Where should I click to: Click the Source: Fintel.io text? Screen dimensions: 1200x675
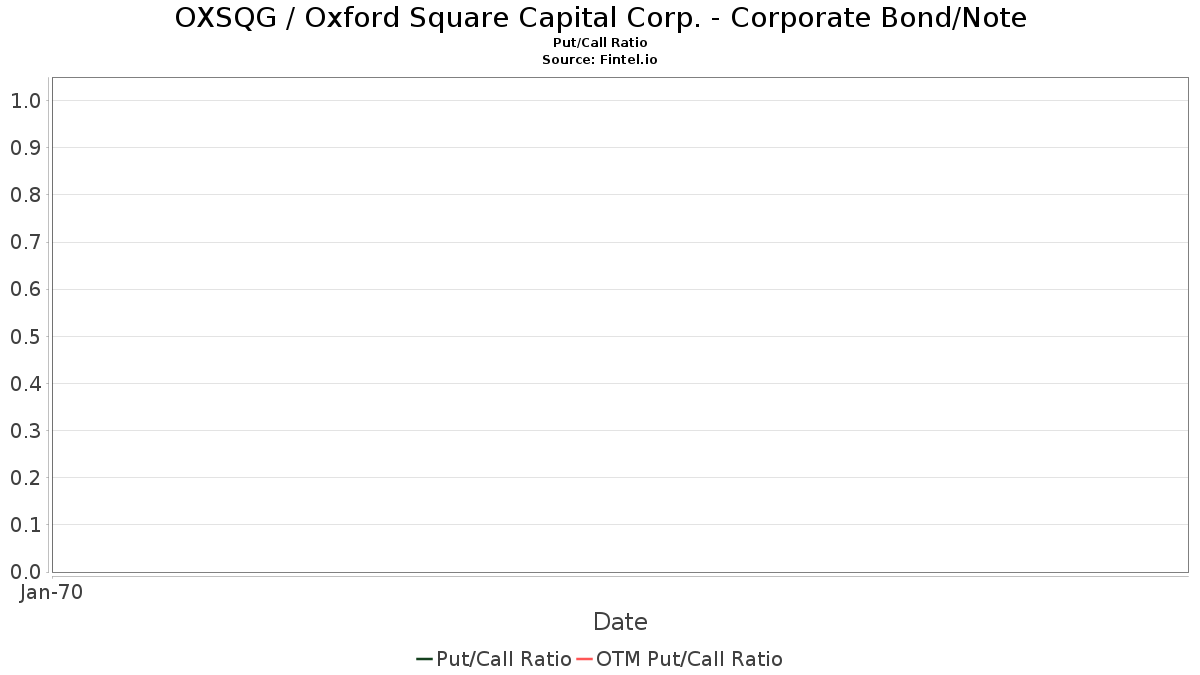(x=600, y=60)
